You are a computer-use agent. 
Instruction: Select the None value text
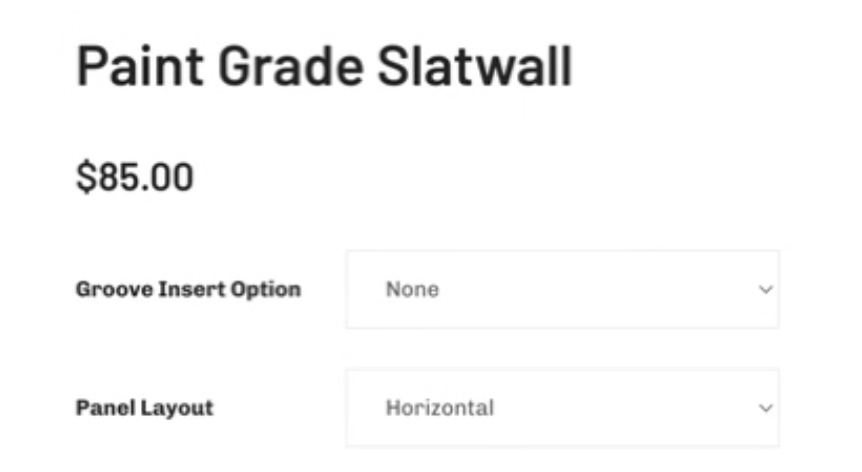(413, 290)
